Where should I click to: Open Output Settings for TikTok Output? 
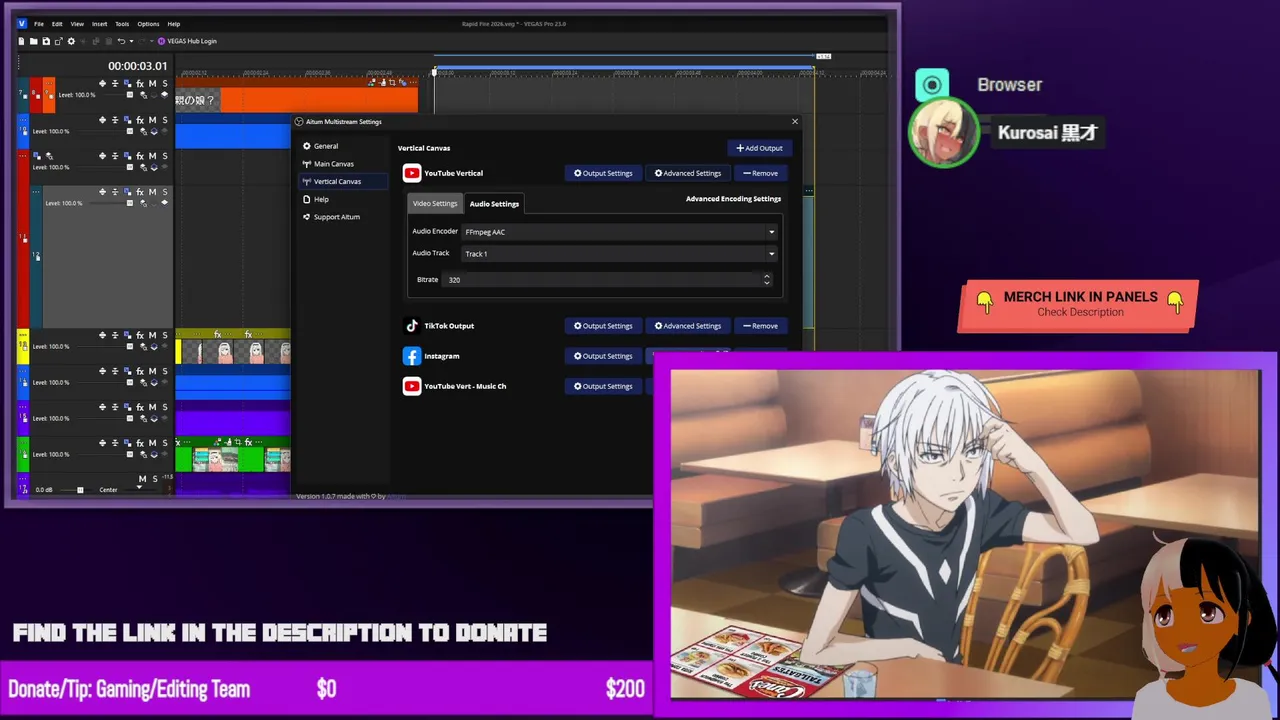point(603,326)
